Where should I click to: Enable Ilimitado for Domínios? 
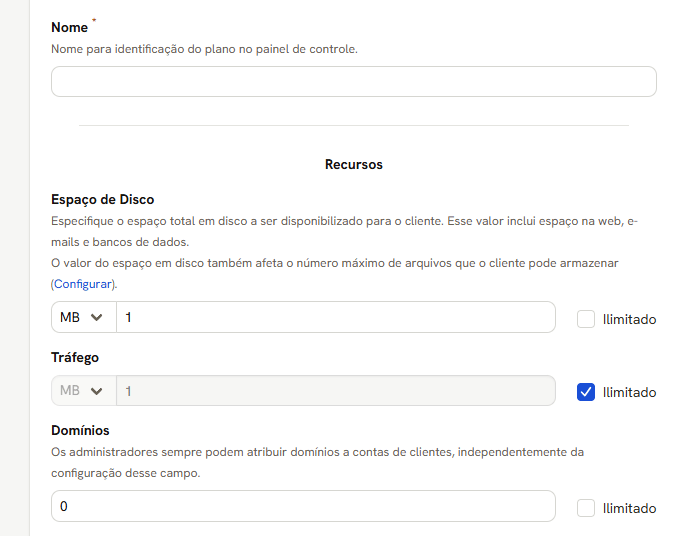tap(585, 508)
